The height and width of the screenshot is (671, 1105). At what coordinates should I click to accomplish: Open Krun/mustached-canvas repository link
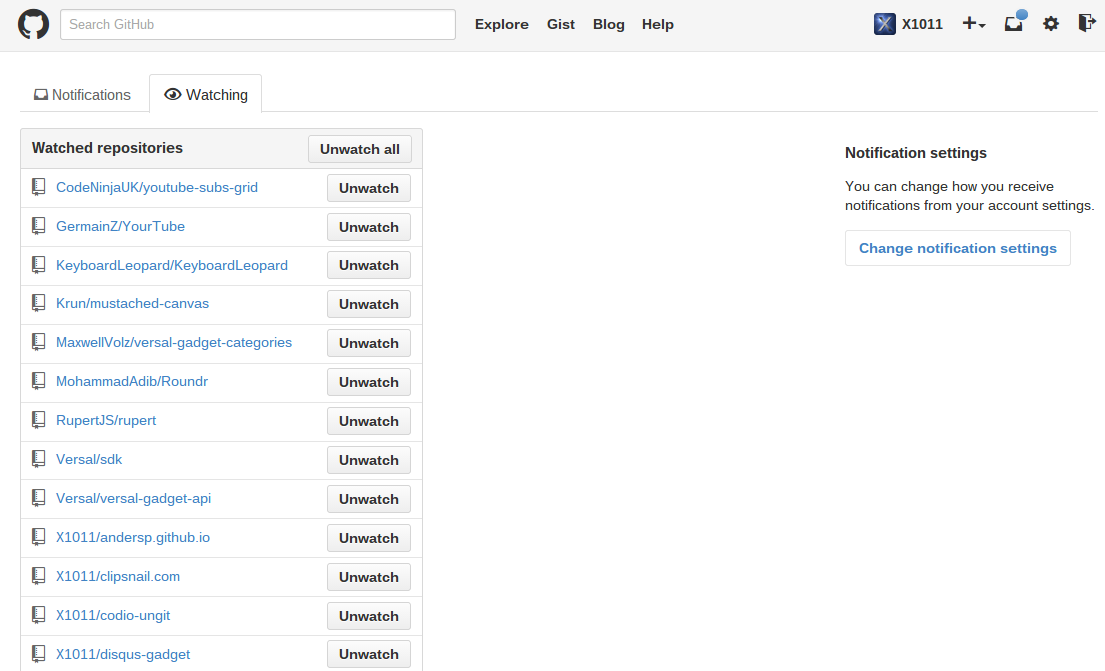tap(132, 303)
